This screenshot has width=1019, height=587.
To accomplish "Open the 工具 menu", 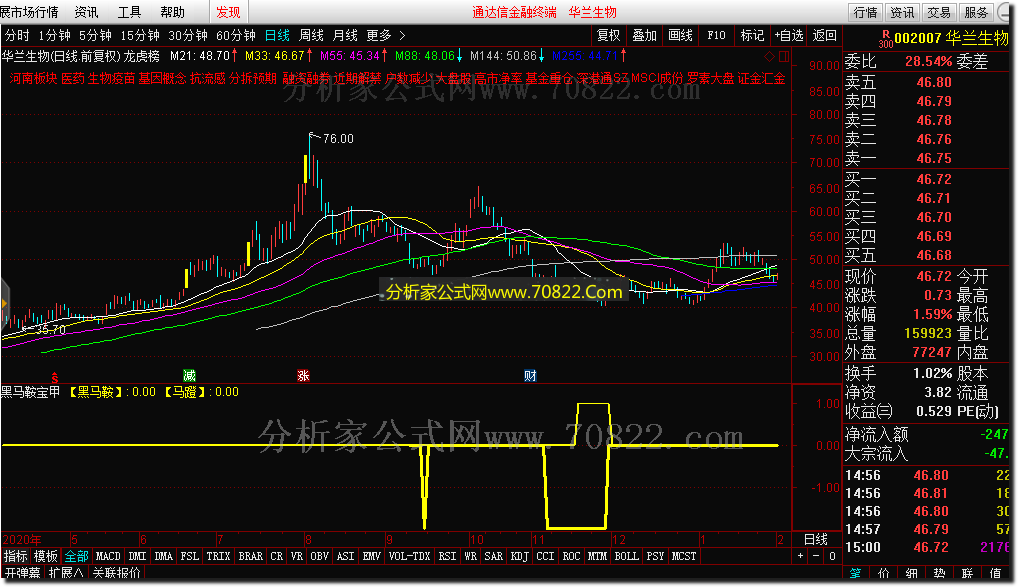I will pos(129,12).
